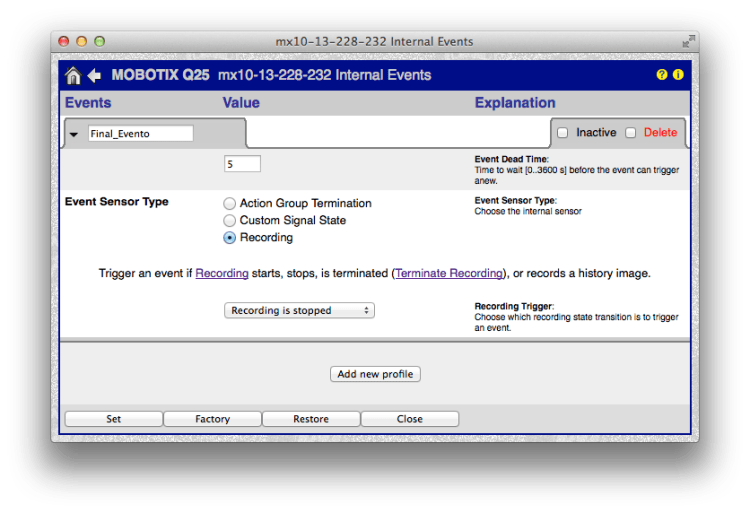Choose the Custom Signal State option
Viewport: 750px width, 513px height.
(x=230, y=220)
